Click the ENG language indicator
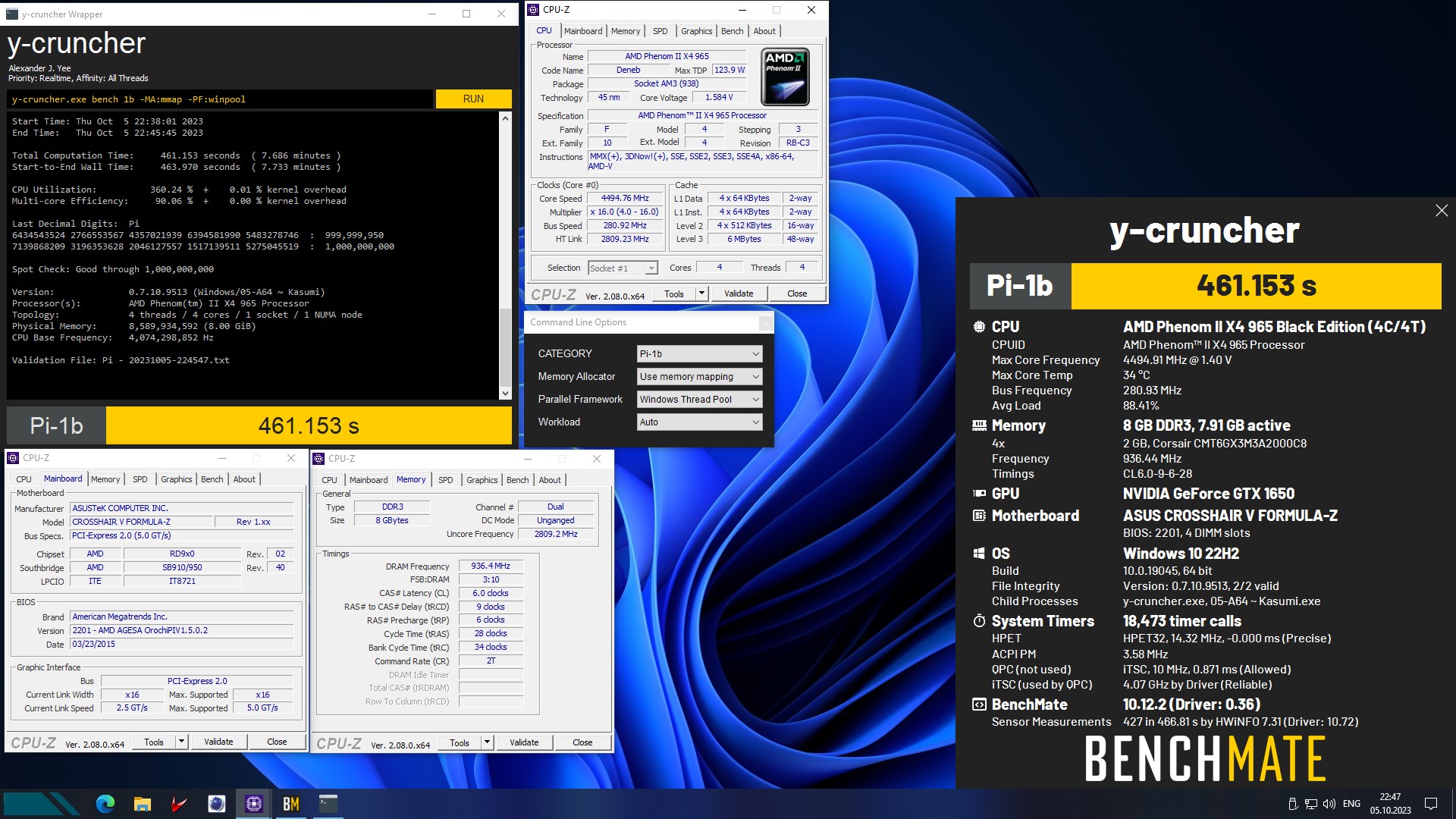This screenshot has height=819, width=1456. click(1351, 804)
